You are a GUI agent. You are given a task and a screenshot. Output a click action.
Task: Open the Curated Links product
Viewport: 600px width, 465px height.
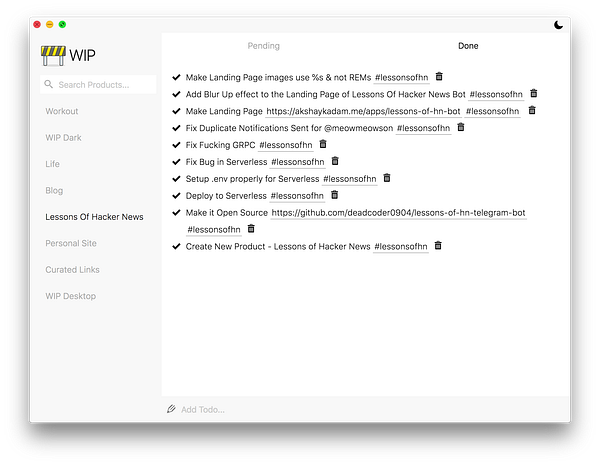[x=72, y=269]
